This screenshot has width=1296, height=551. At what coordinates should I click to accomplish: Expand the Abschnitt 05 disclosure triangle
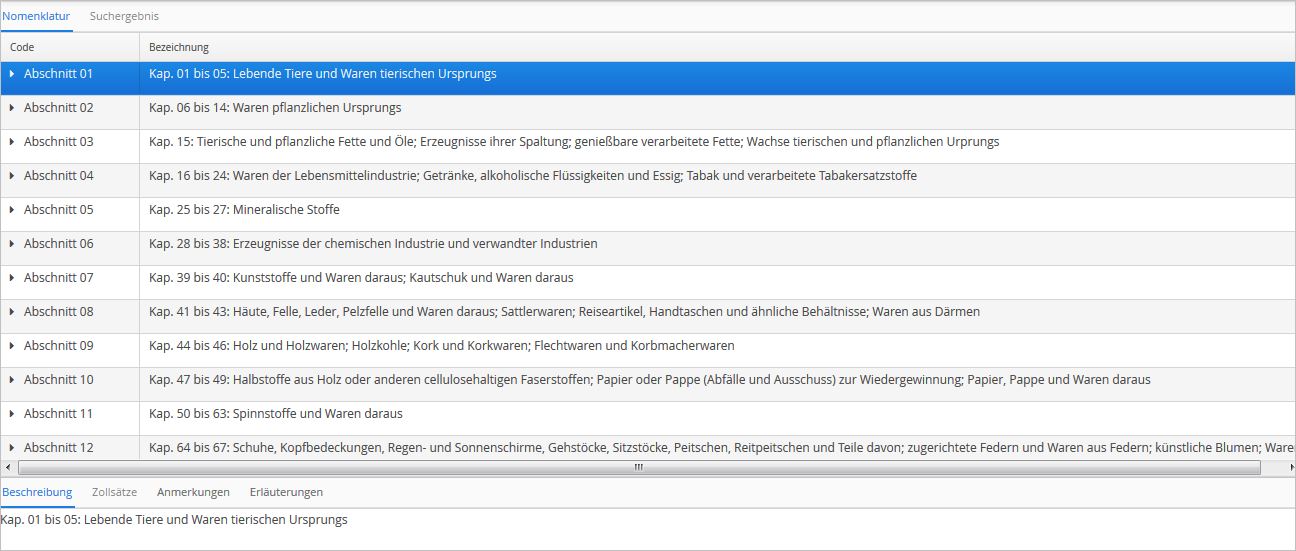coord(12,210)
